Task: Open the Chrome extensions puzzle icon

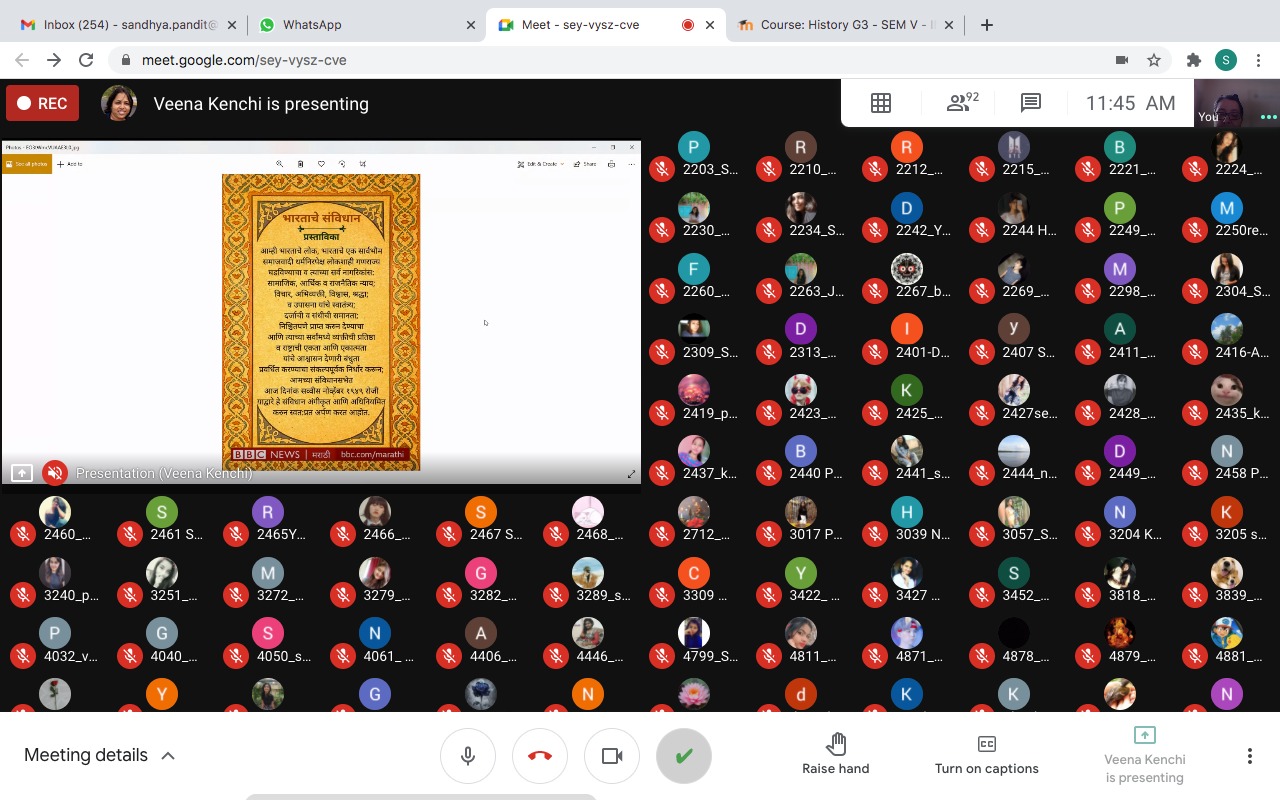Action: click(1193, 60)
